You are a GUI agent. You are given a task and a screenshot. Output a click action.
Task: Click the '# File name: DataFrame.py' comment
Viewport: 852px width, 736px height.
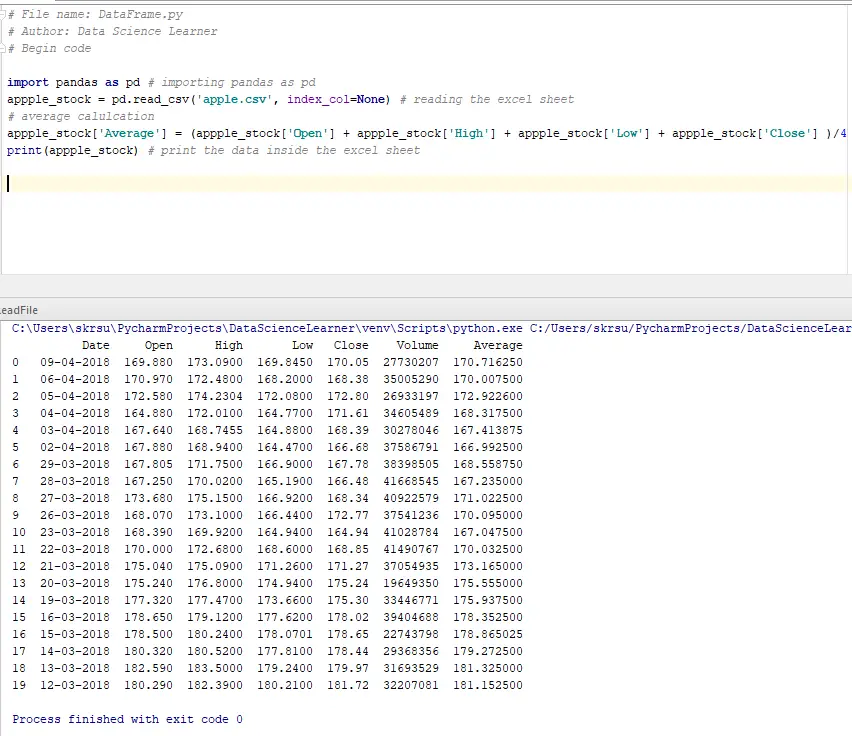click(x=95, y=15)
